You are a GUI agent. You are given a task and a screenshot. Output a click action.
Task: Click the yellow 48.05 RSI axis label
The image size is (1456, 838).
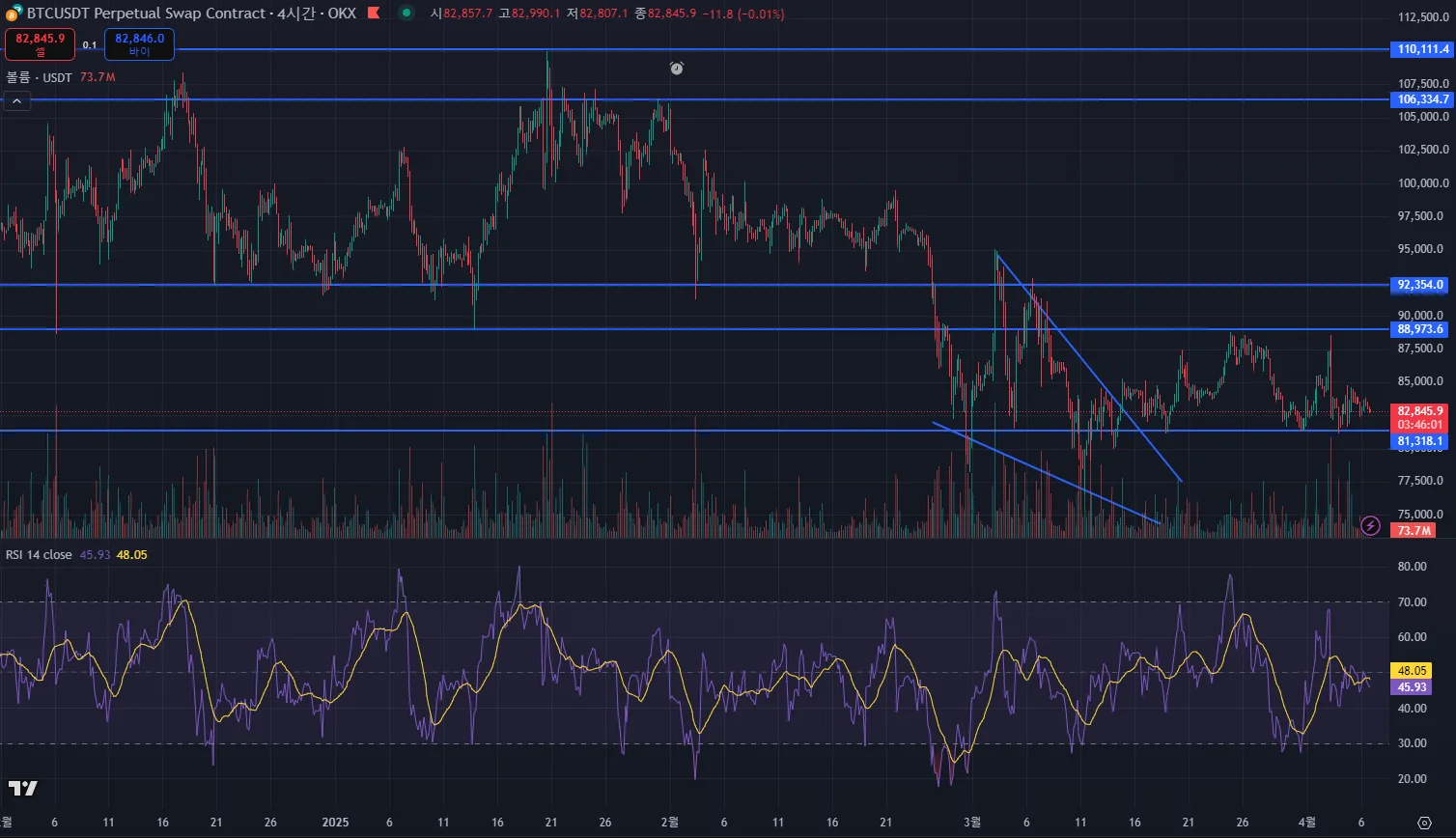tap(1412, 670)
